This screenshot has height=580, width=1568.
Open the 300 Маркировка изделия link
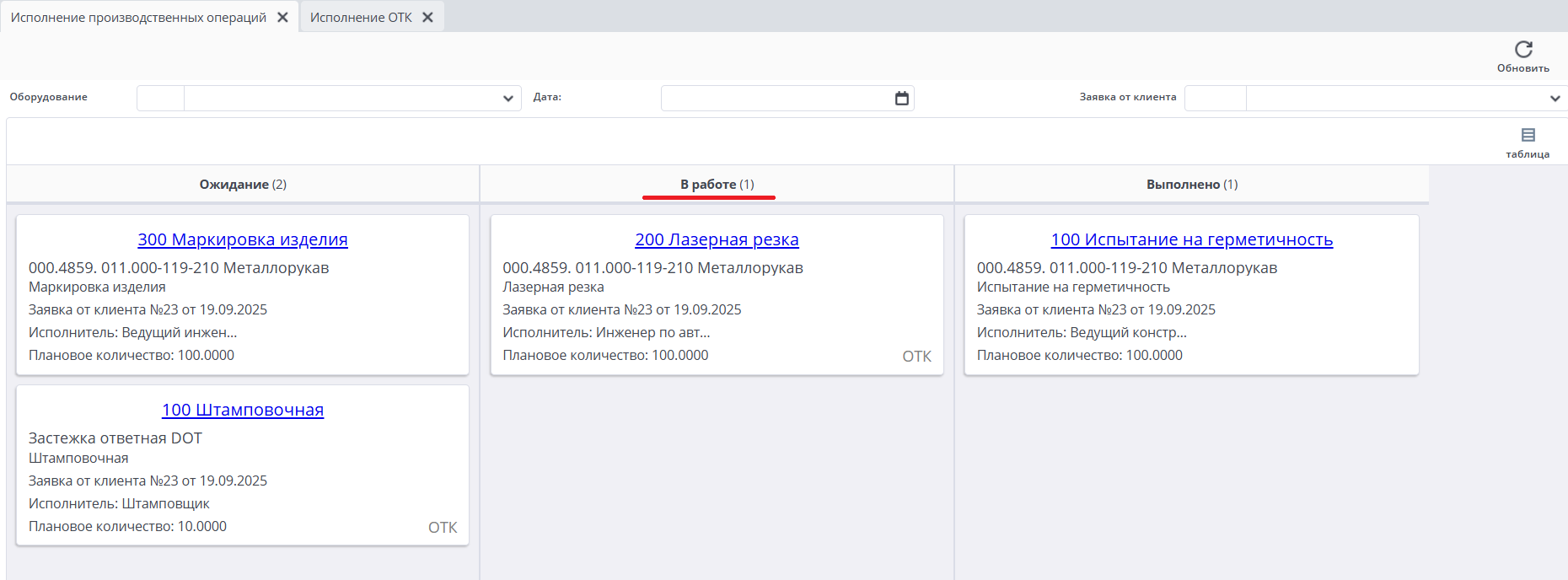coord(243,239)
